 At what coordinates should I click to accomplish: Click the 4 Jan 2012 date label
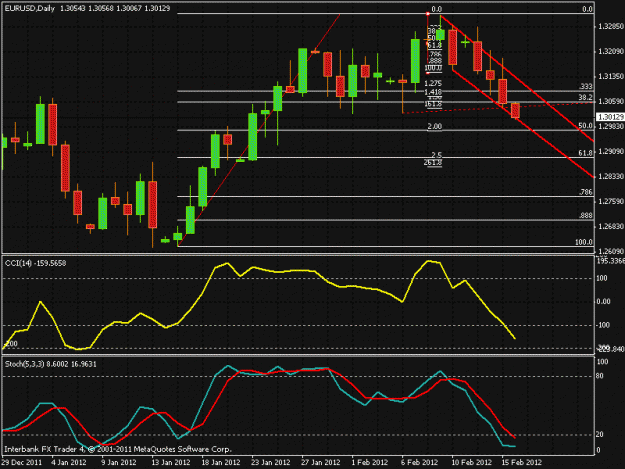click(x=69, y=463)
